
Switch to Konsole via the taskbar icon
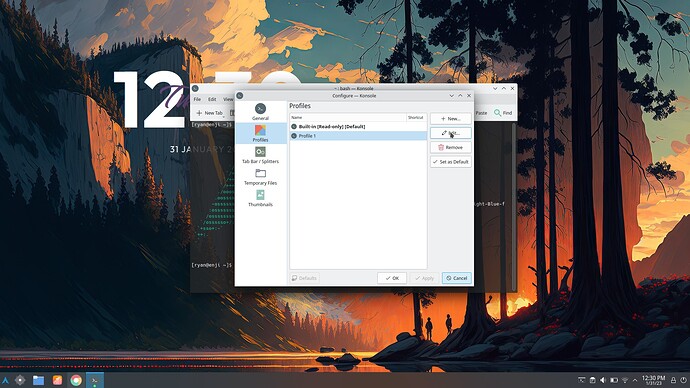[95, 381]
